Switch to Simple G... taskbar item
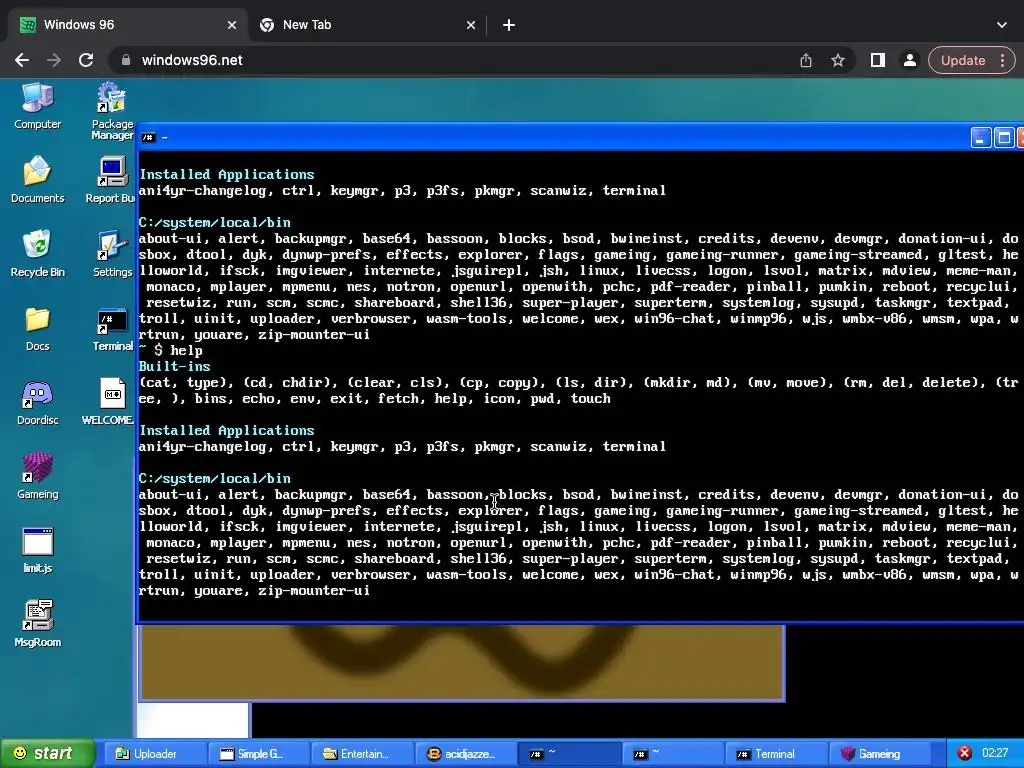 (259, 754)
